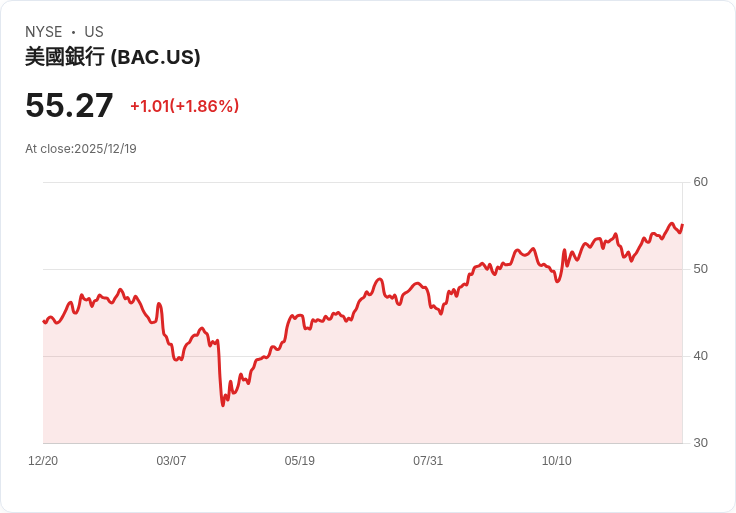
Task: Click the 美國銀行 (BAC.US) stock title
Action: point(113,57)
